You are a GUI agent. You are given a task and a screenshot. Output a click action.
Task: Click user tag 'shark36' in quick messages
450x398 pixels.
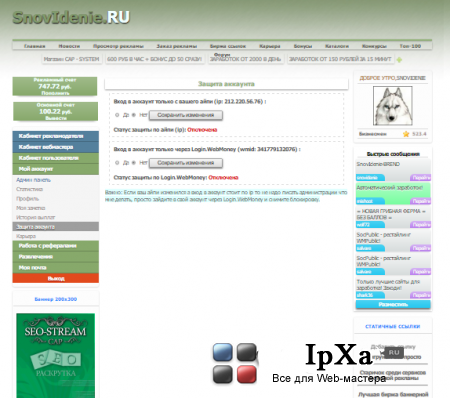click(370, 295)
